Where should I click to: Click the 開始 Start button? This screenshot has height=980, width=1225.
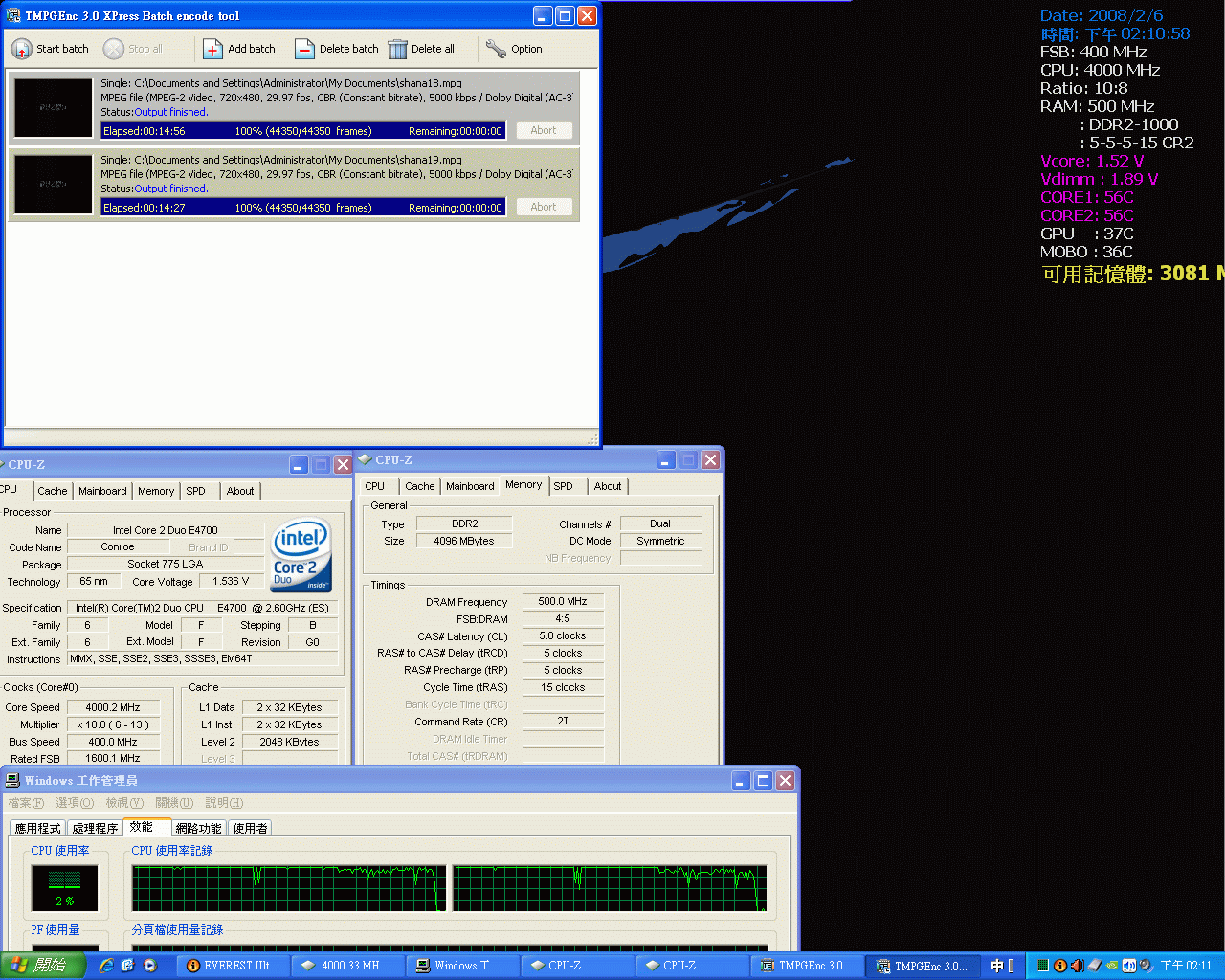click(x=42, y=966)
